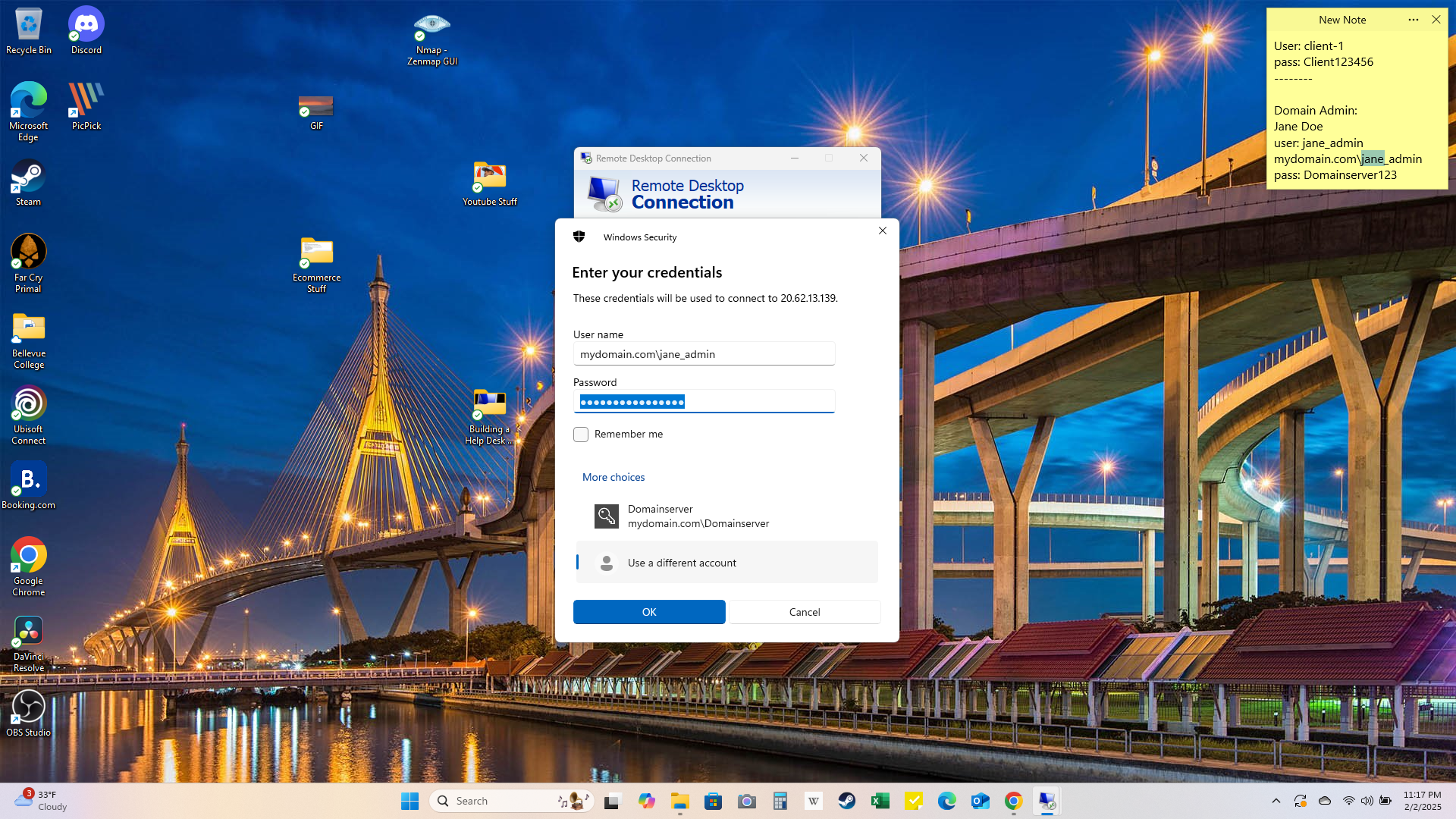This screenshot has height=819, width=1456.
Task: Click OK to submit credentials
Action: tap(649, 612)
